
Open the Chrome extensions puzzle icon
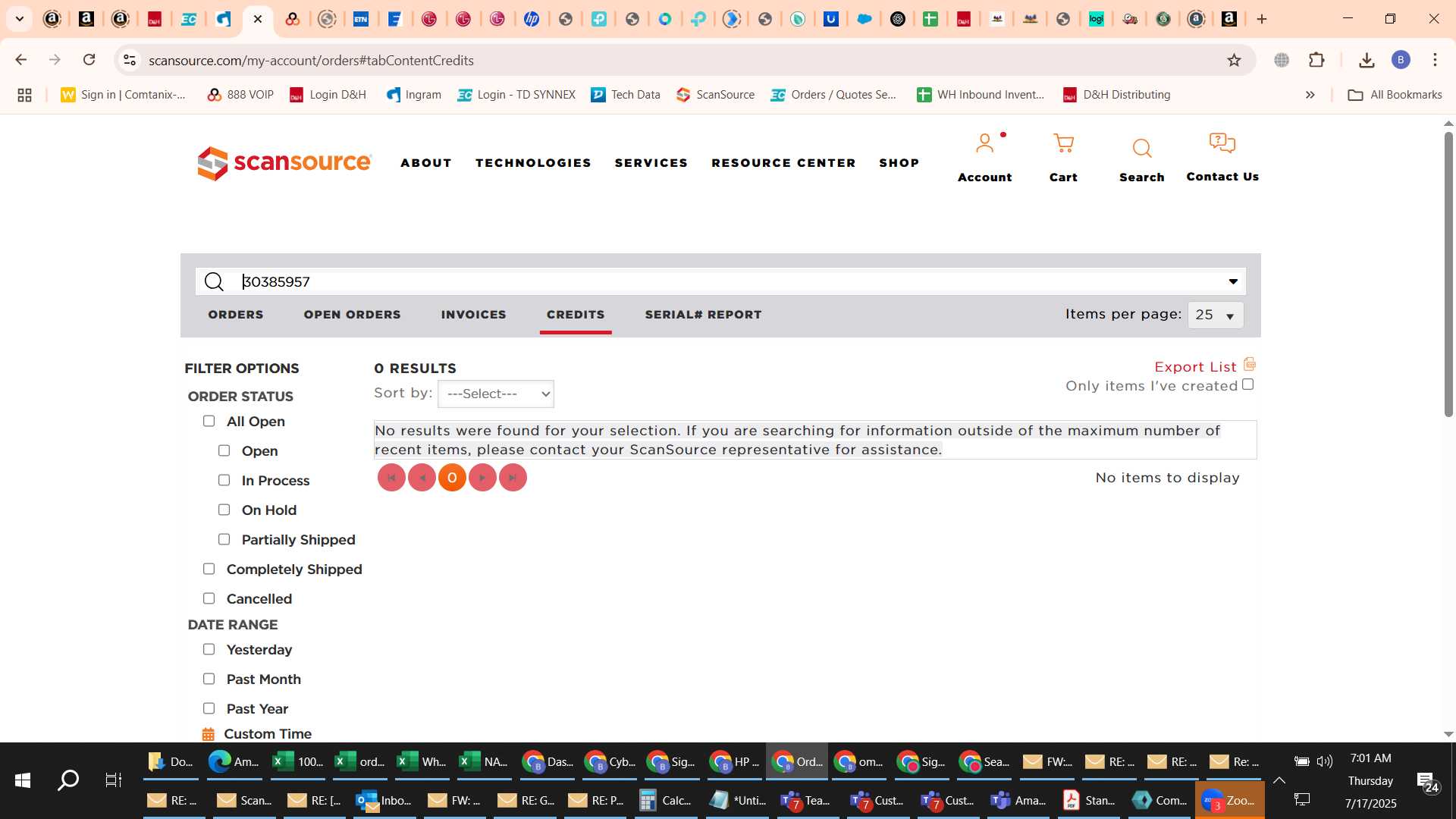click(1316, 60)
